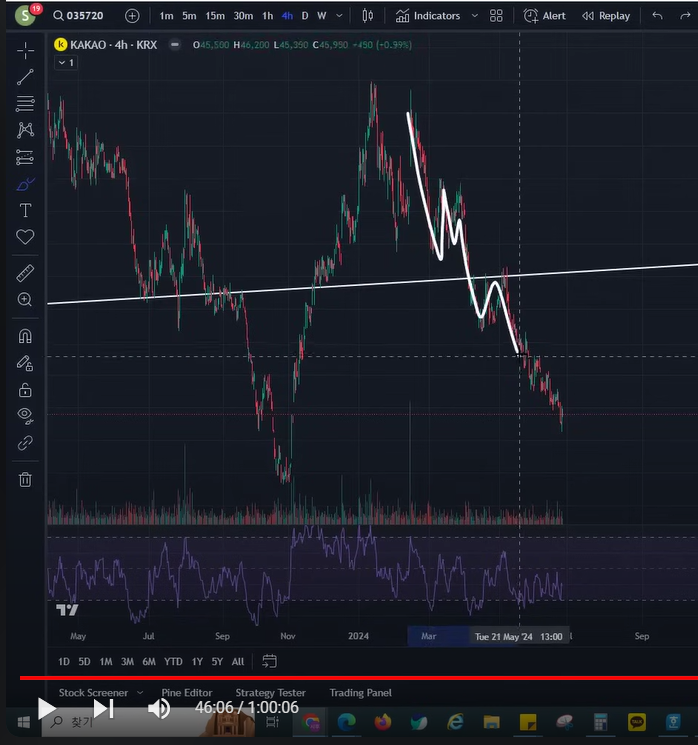Open the user profile avatar menu
This screenshot has height=745, width=698.
(27, 15)
